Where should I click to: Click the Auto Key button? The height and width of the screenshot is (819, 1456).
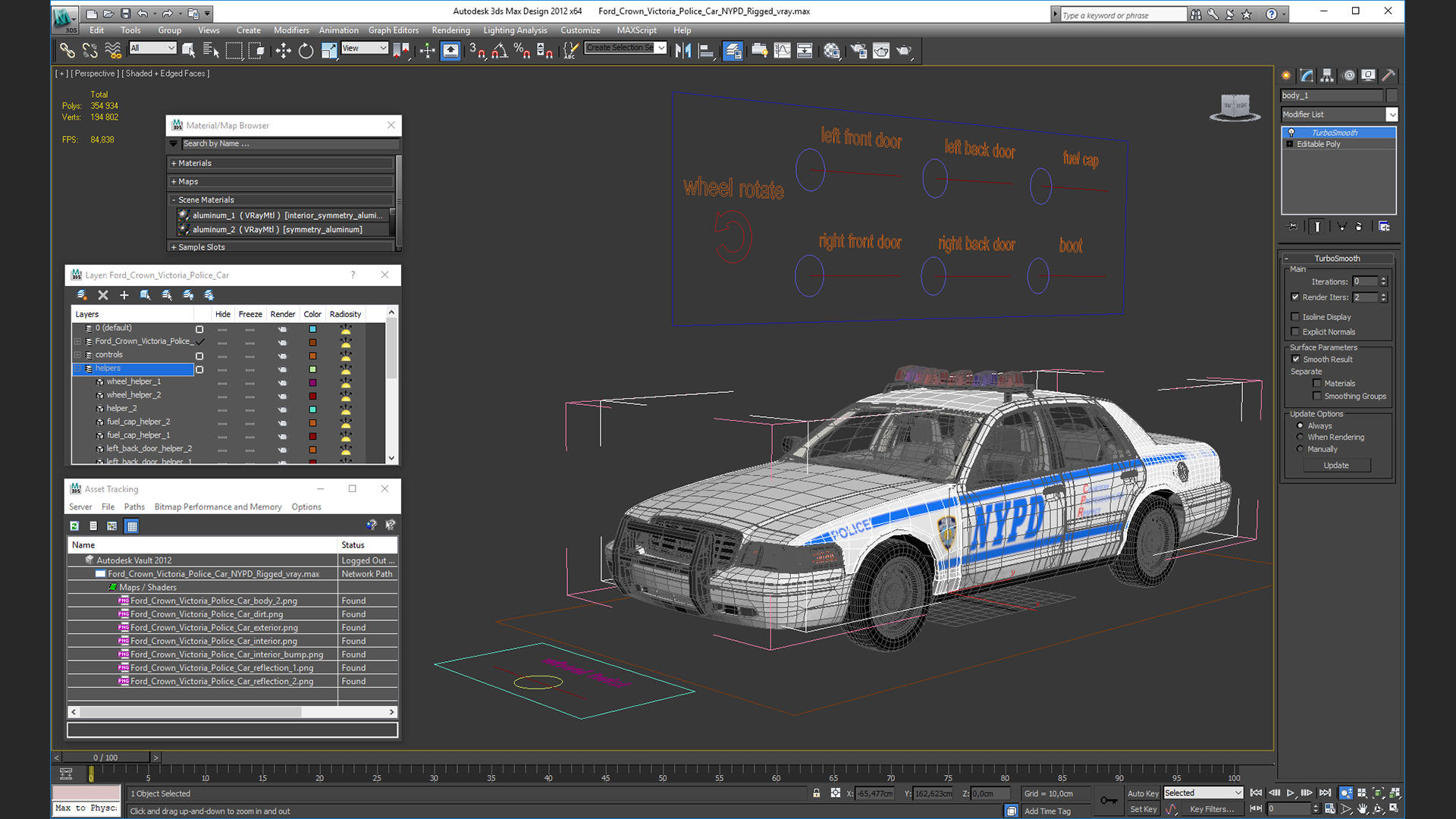tap(1142, 793)
